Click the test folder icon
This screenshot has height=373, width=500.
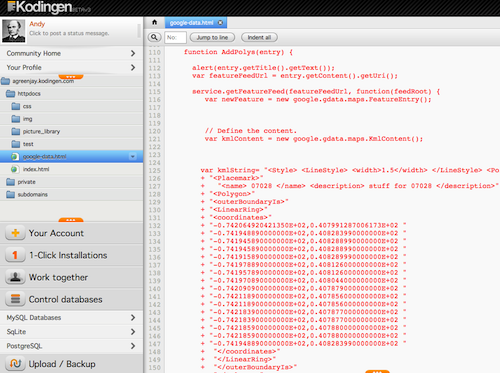coord(16,144)
